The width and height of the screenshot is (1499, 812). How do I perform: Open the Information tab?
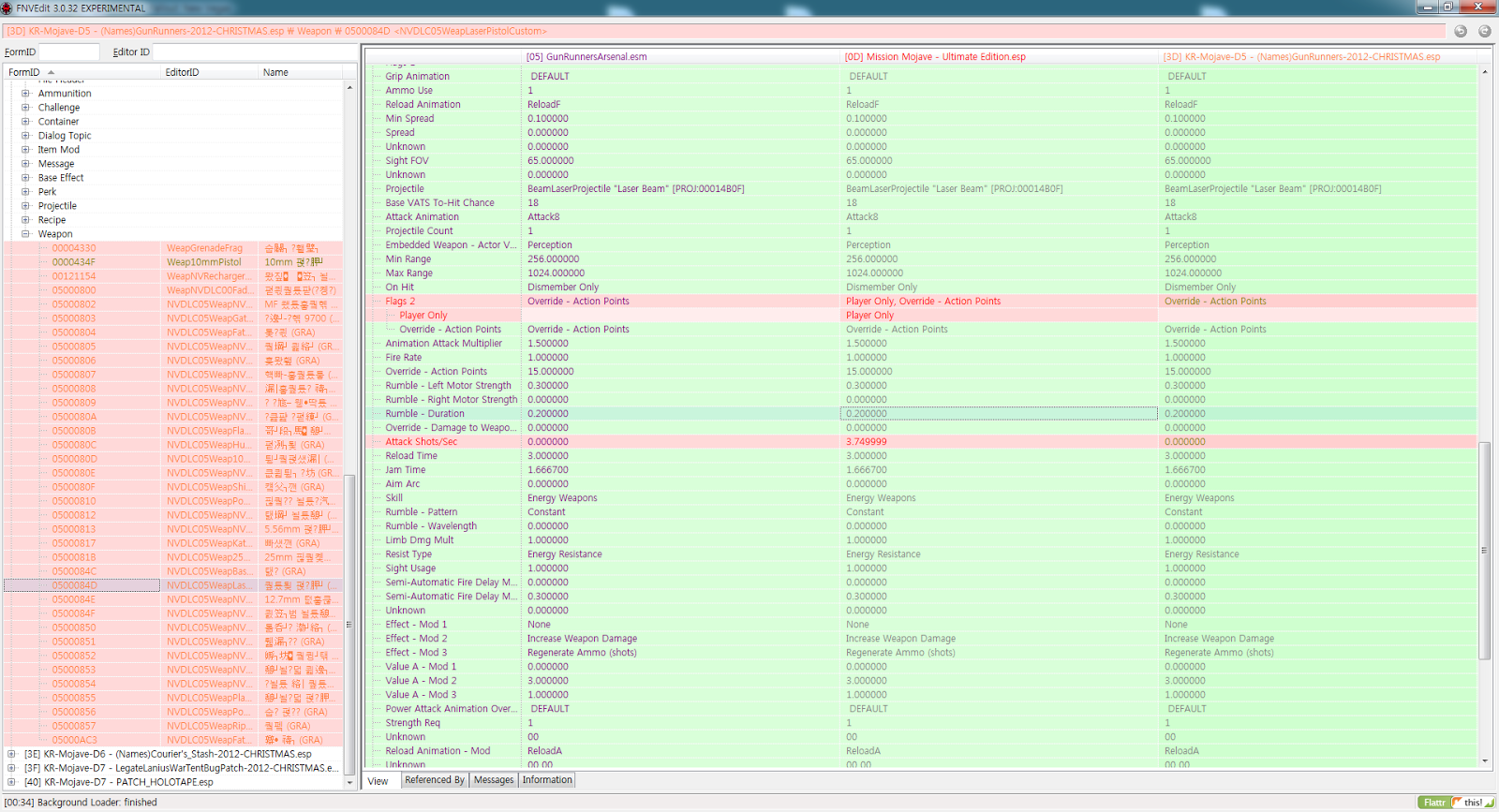point(547,780)
